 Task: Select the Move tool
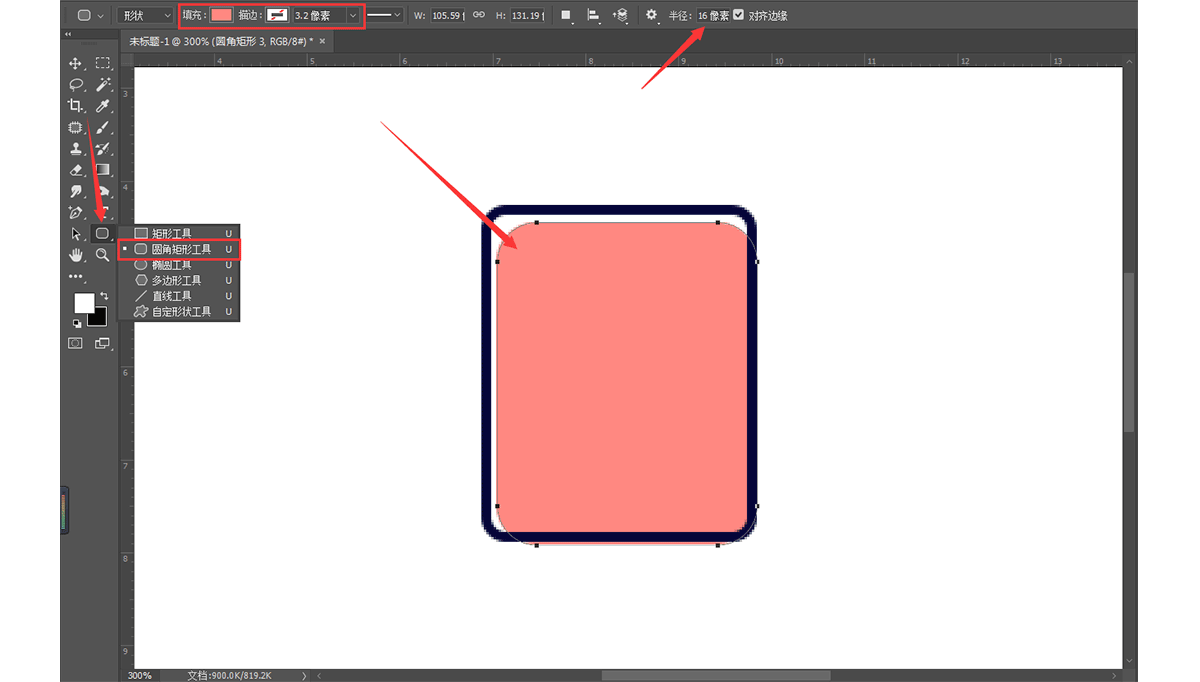pyautogui.click(x=76, y=63)
